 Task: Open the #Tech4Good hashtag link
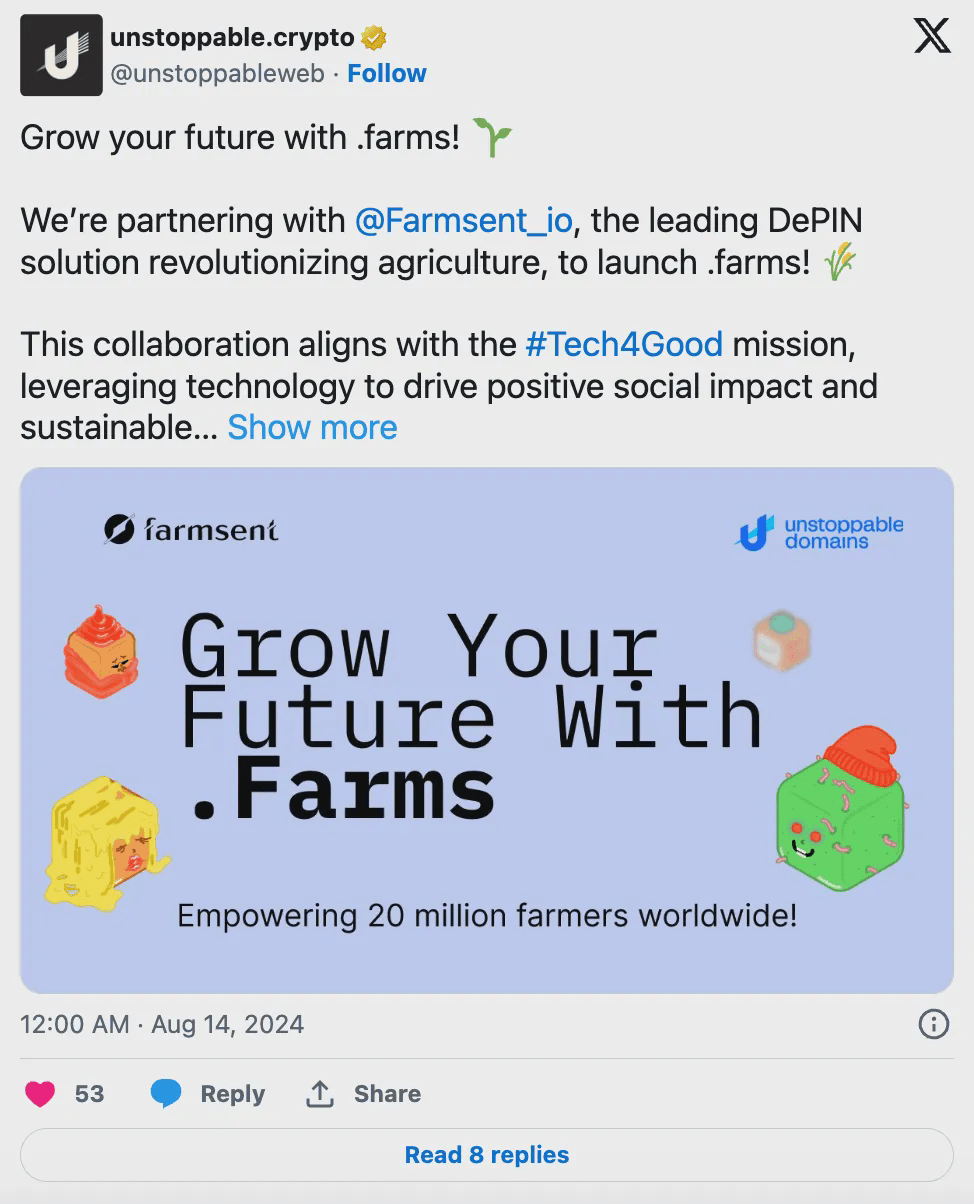624,345
